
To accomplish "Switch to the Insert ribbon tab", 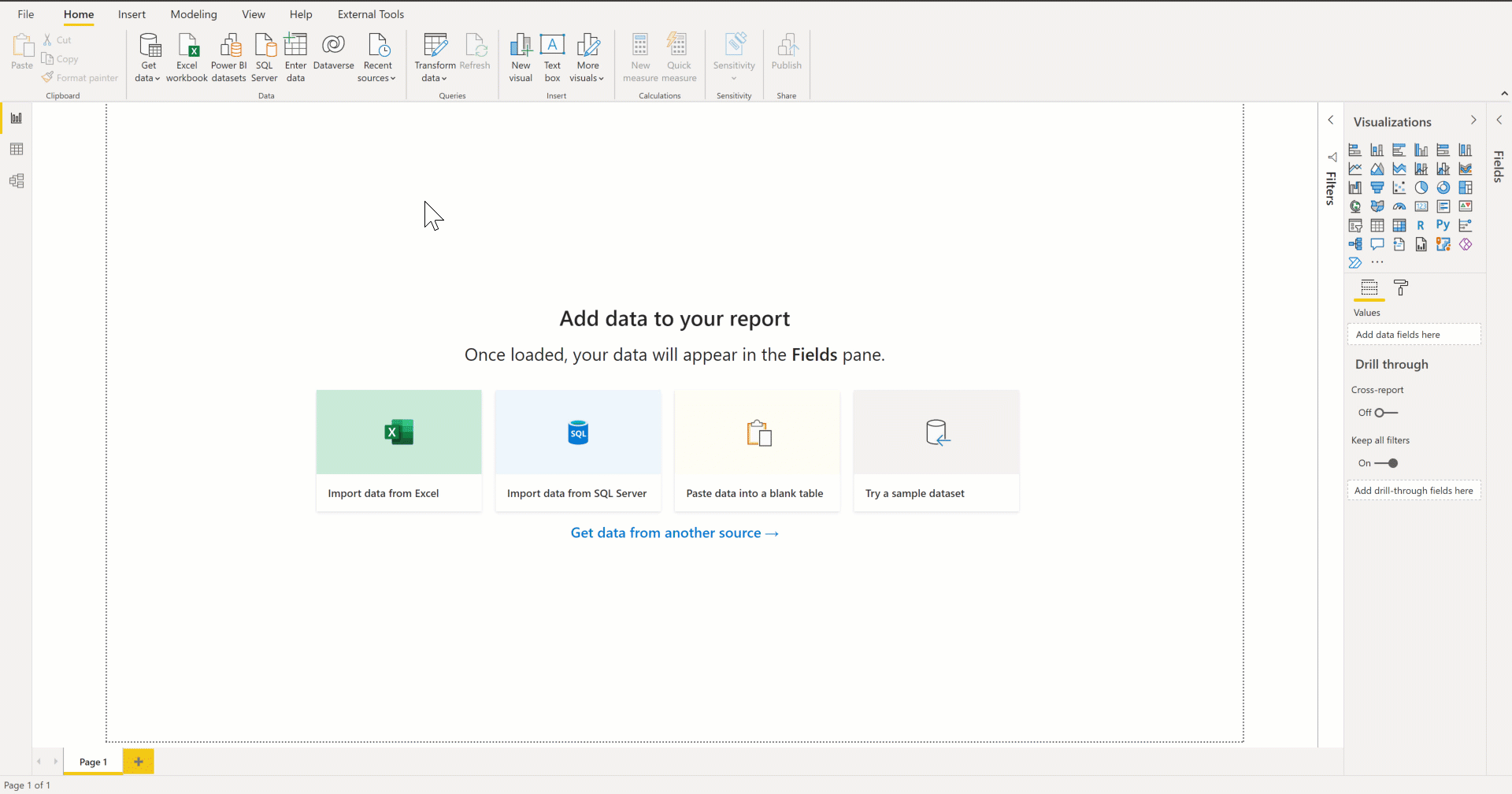I will coord(132,14).
